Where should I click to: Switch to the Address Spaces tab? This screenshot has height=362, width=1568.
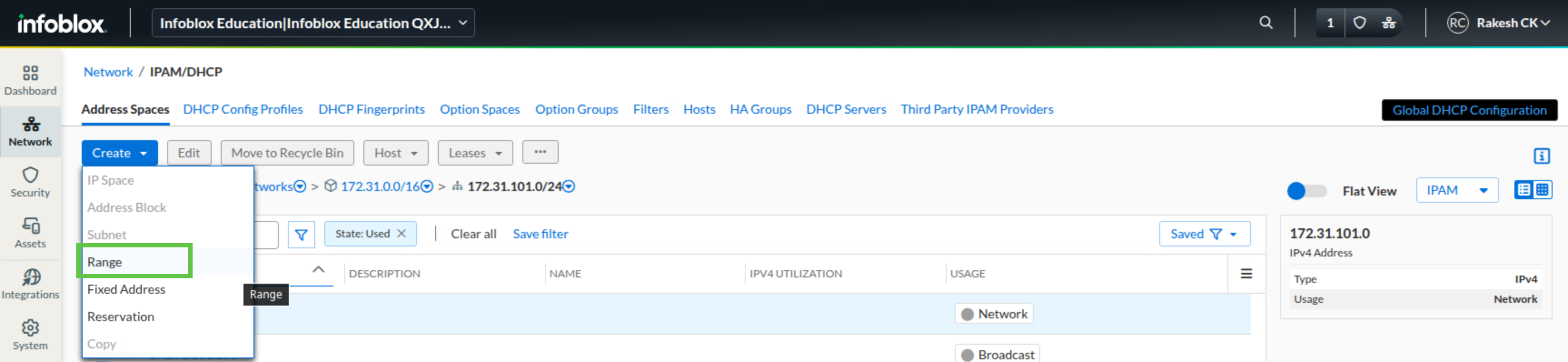coord(125,110)
